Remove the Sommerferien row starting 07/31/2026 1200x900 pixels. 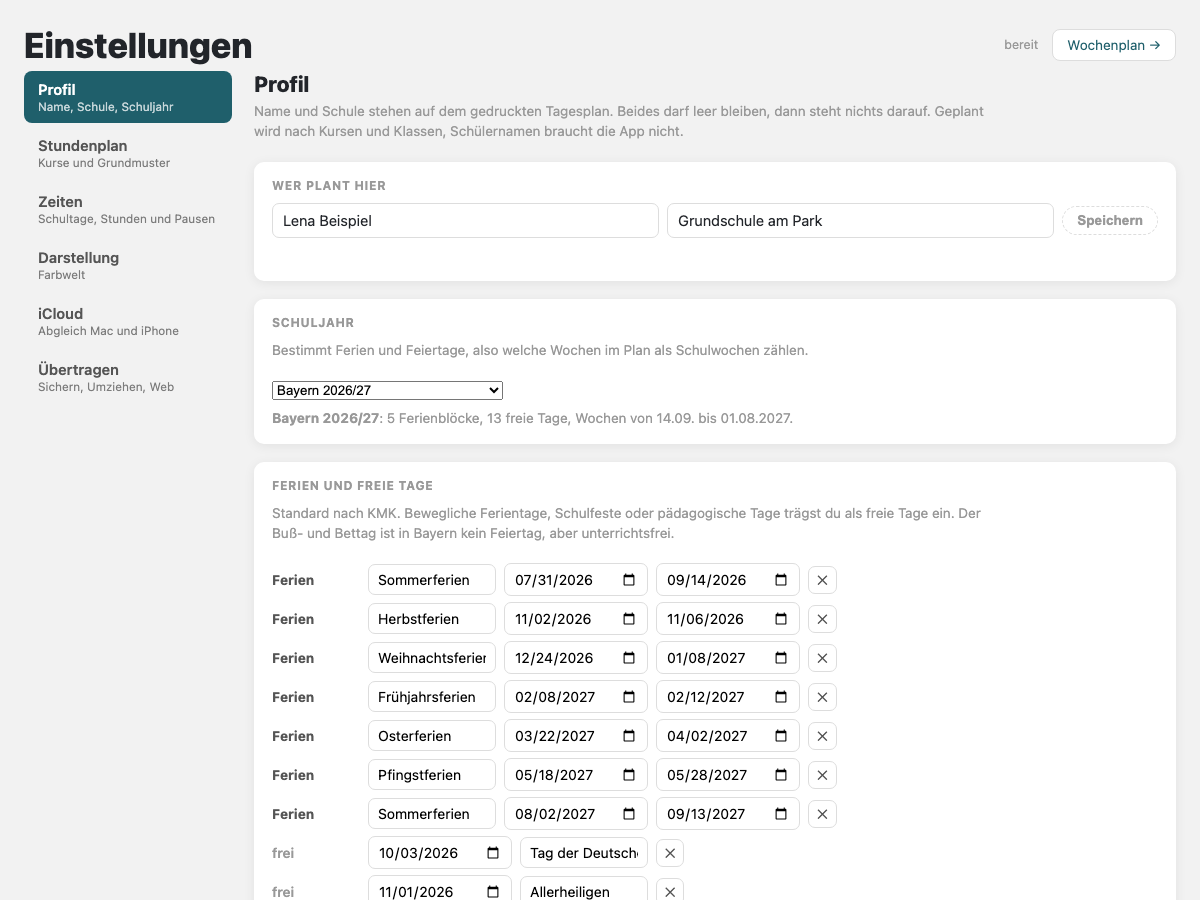tap(822, 580)
